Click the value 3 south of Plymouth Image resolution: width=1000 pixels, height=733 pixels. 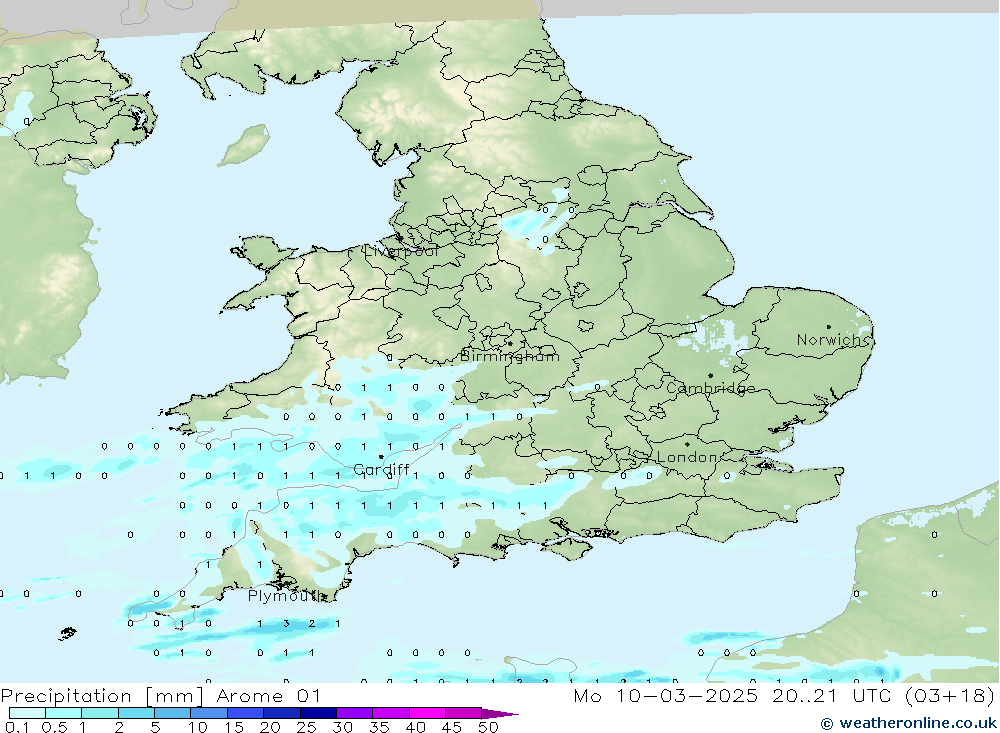[x=286, y=623]
